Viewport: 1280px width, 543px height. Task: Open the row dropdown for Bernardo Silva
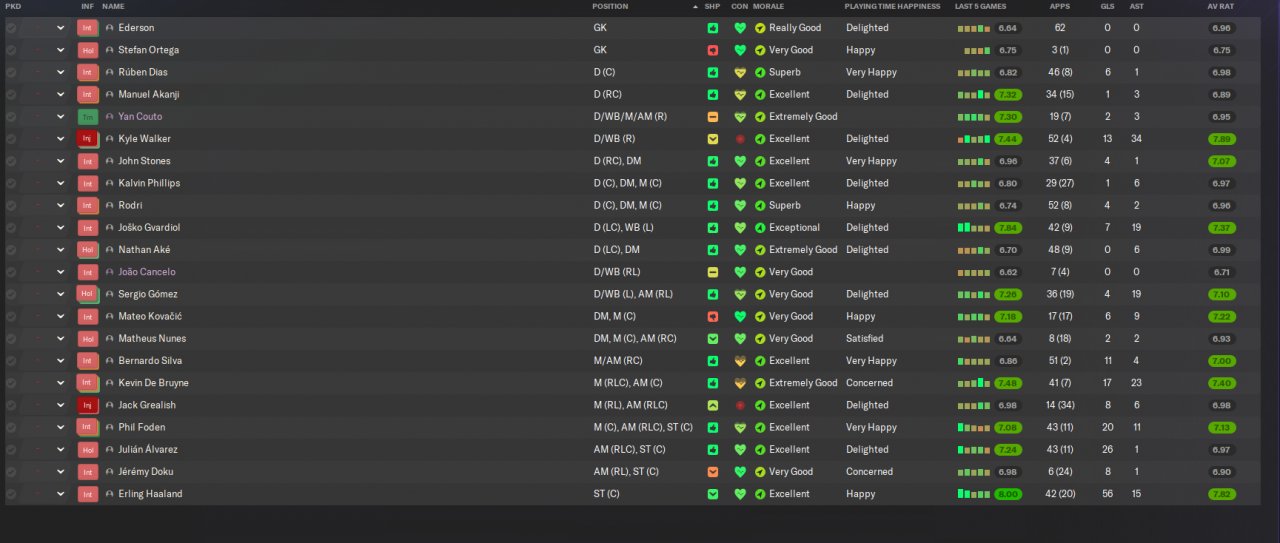[x=60, y=361]
